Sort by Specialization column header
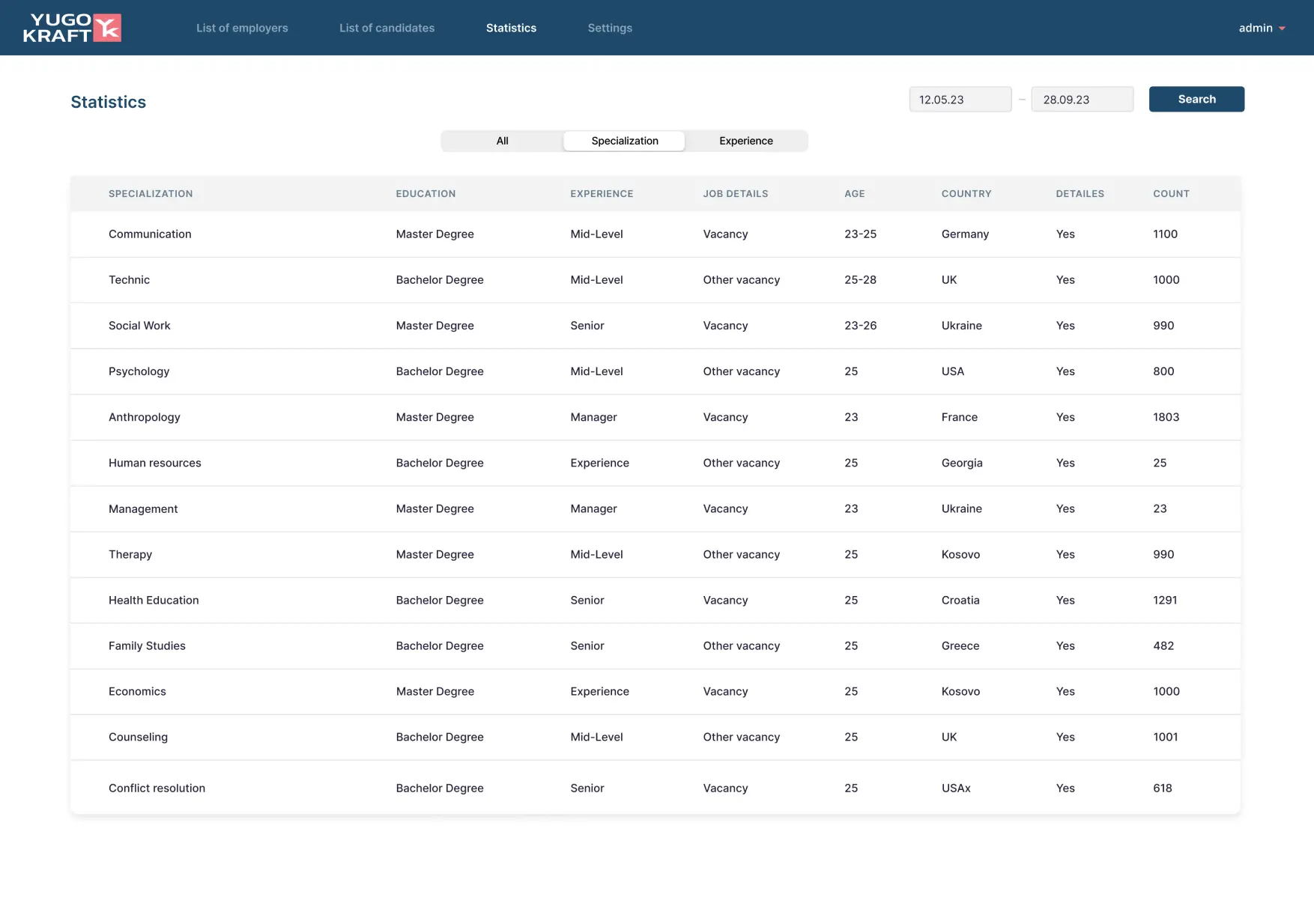 coord(151,194)
